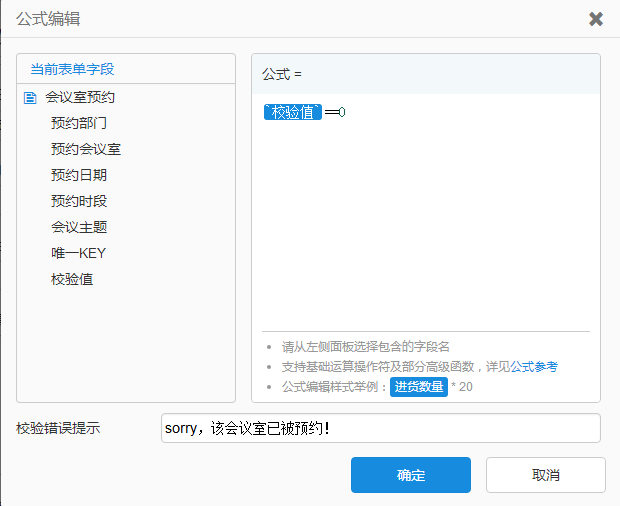
Task: Pick the 预约日期 field from list
Action: pos(79,176)
